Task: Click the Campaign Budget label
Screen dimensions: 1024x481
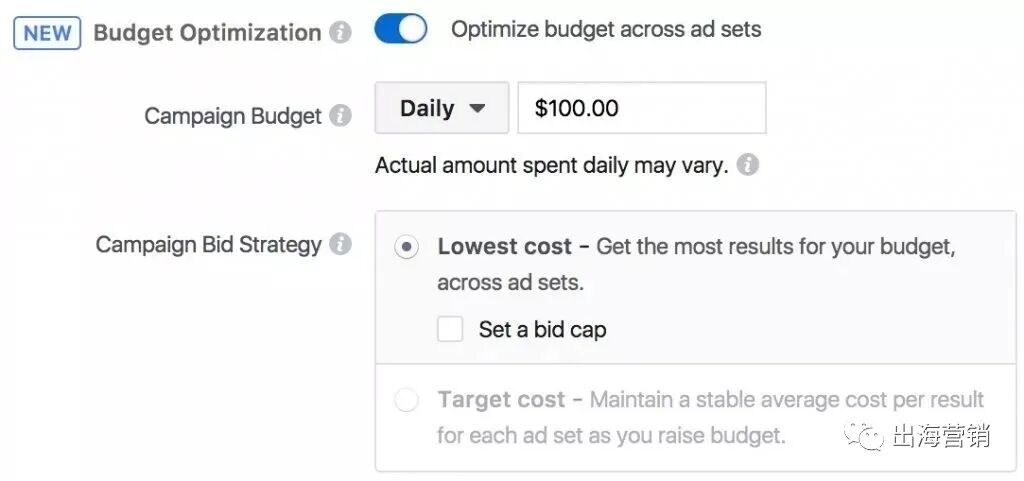Action: point(233,116)
